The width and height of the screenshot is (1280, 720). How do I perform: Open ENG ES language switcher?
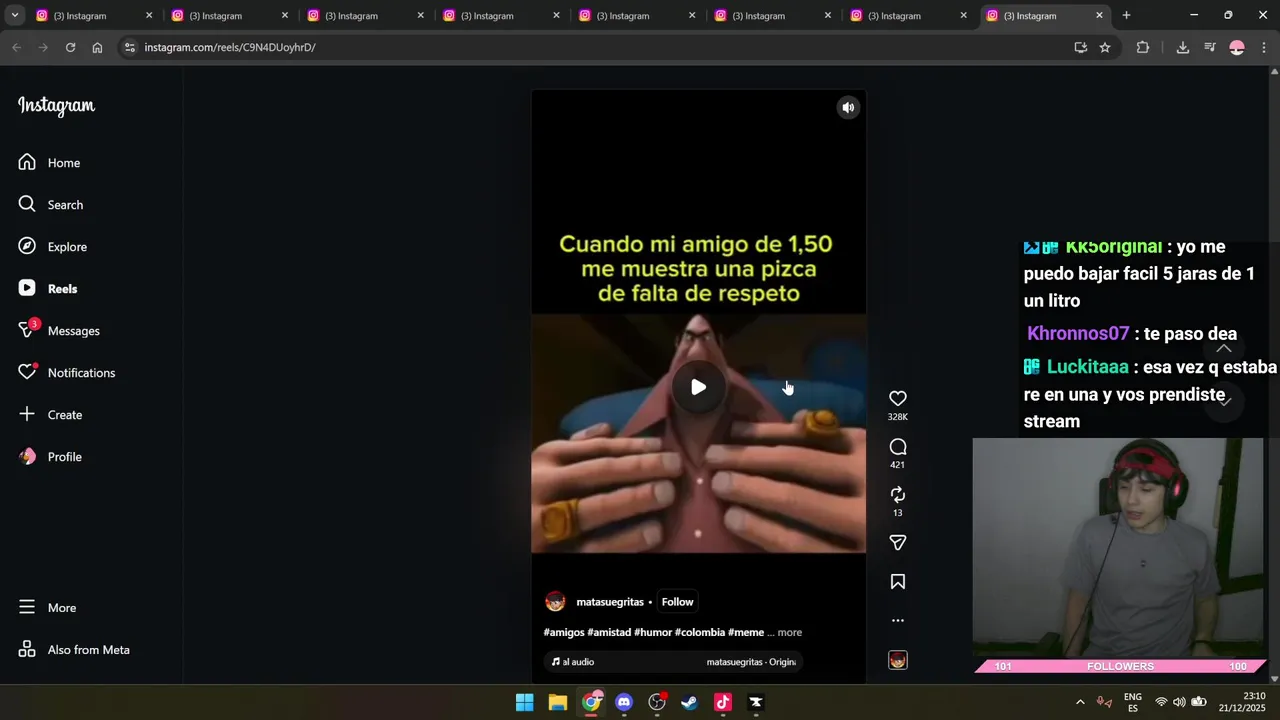click(1132, 702)
